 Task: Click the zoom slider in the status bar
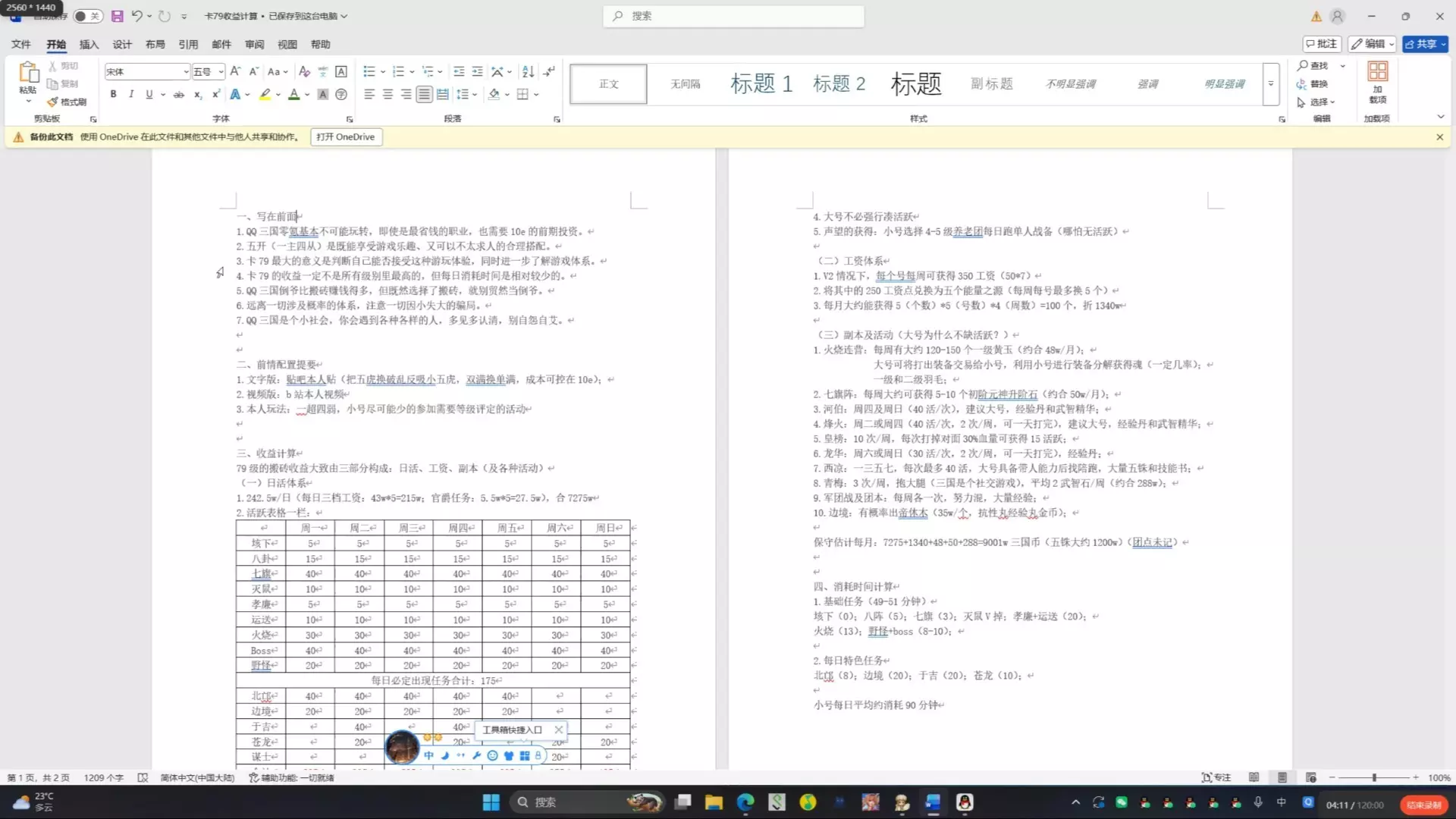click(x=1373, y=777)
